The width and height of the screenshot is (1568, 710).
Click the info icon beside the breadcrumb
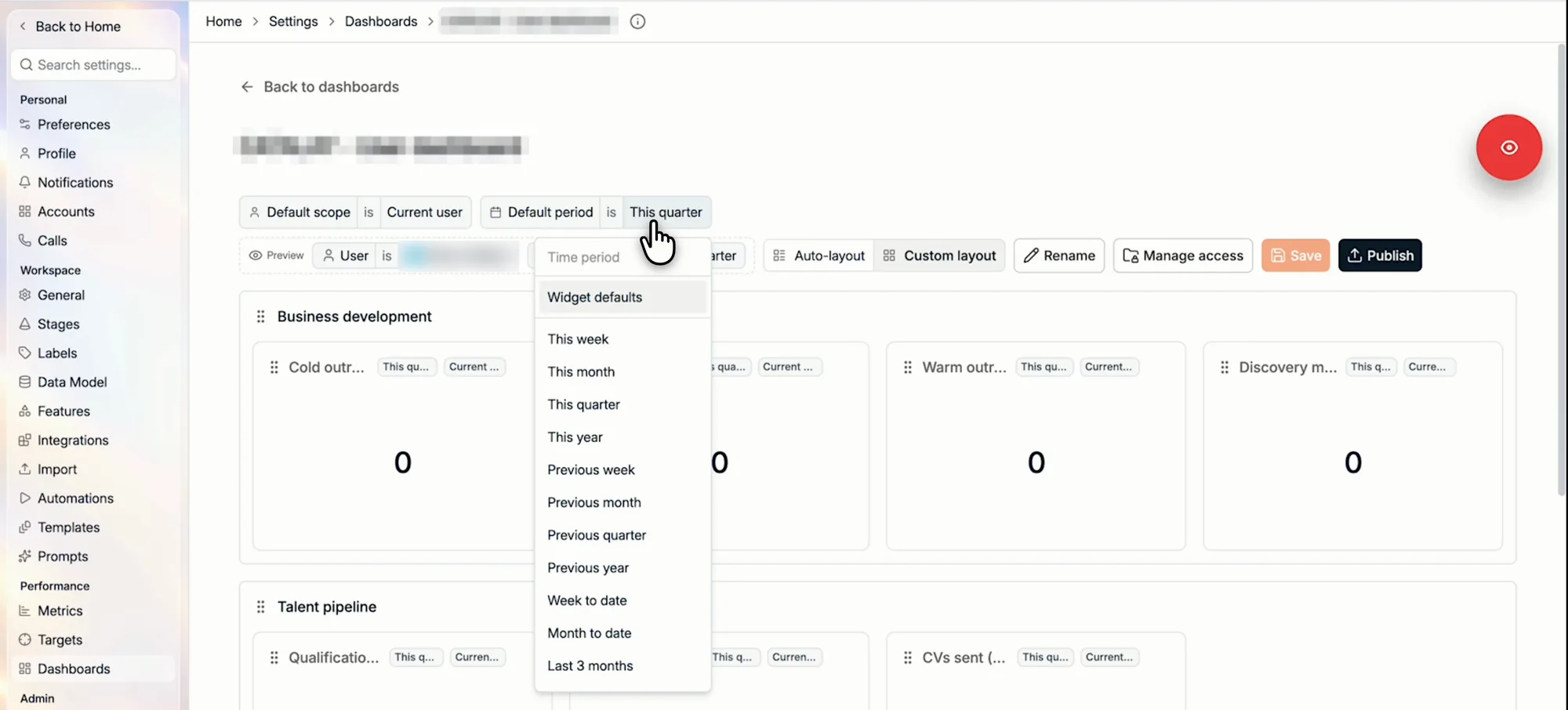point(637,22)
